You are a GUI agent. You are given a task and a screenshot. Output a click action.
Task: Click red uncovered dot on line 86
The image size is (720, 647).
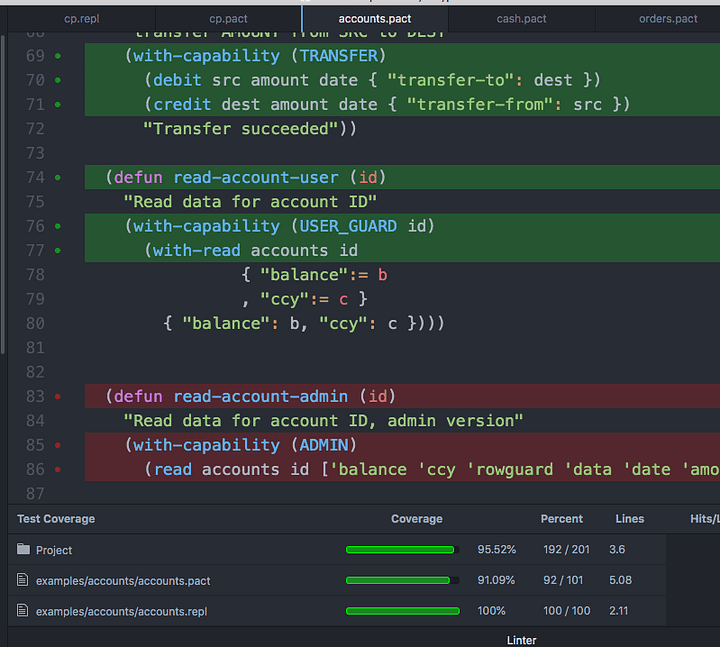pyautogui.click(x=58, y=470)
